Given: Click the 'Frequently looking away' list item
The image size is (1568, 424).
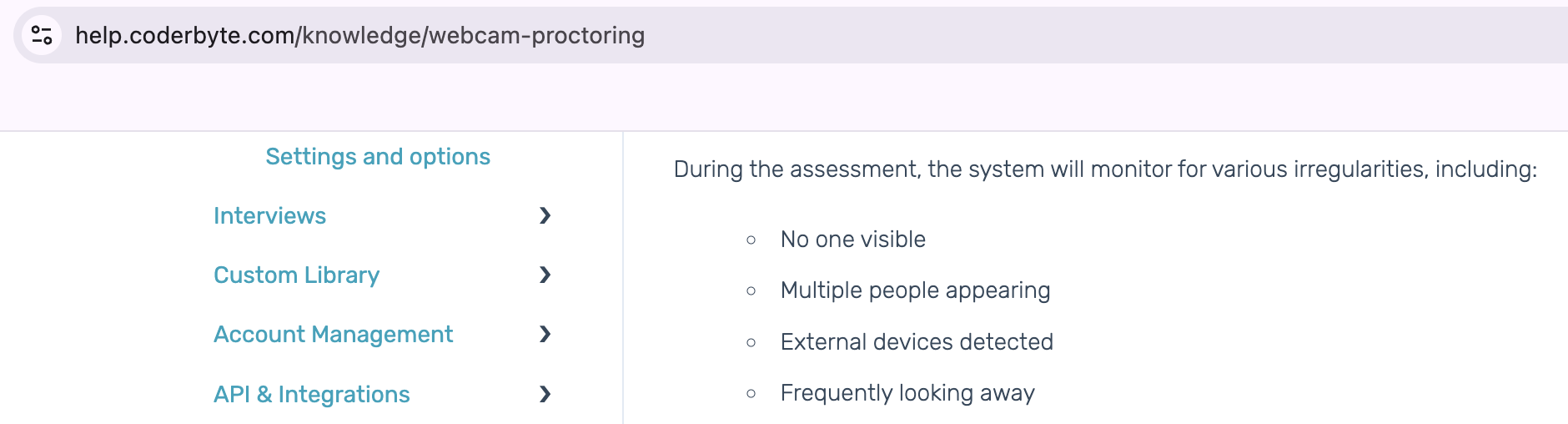Looking at the screenshot, I should 907,393.
